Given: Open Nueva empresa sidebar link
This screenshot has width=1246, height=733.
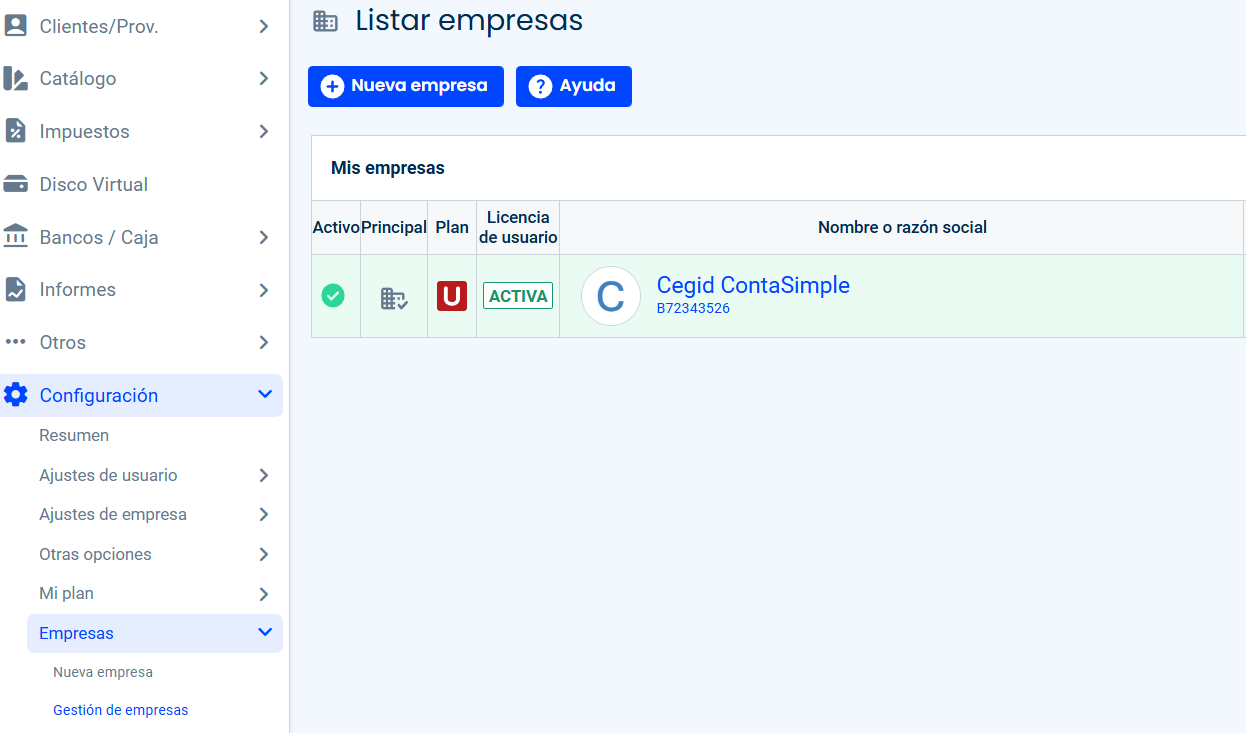Looking at the screenshot, I should [x=103, y=672].
